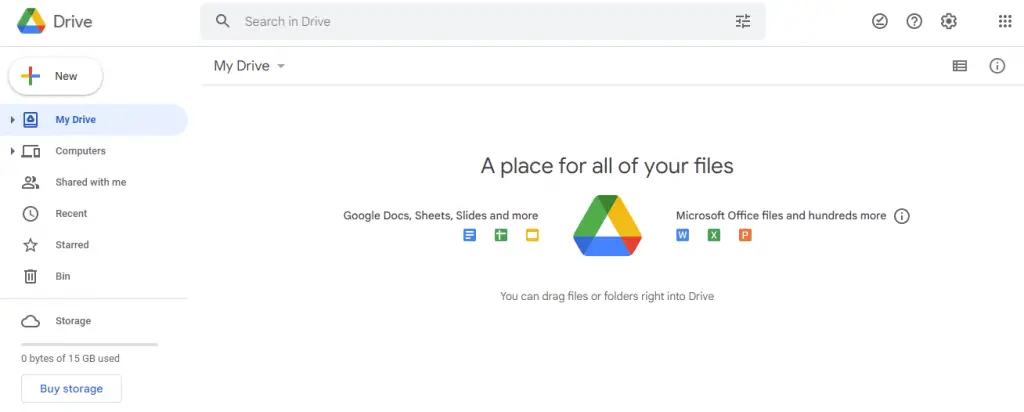Screen dimensions: 1024x412
Task: Click the Buy storage button
Action: click(x=71, y=388)
